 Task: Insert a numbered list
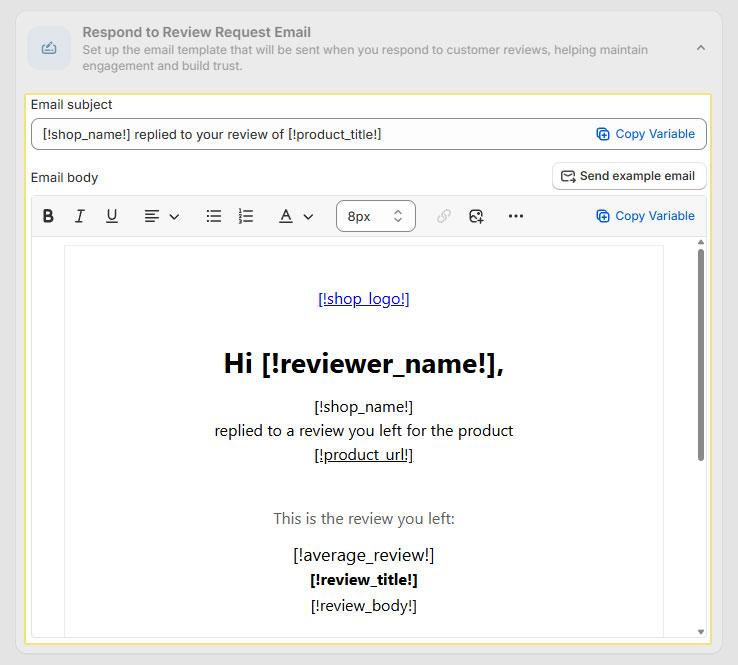pos(246,216)
